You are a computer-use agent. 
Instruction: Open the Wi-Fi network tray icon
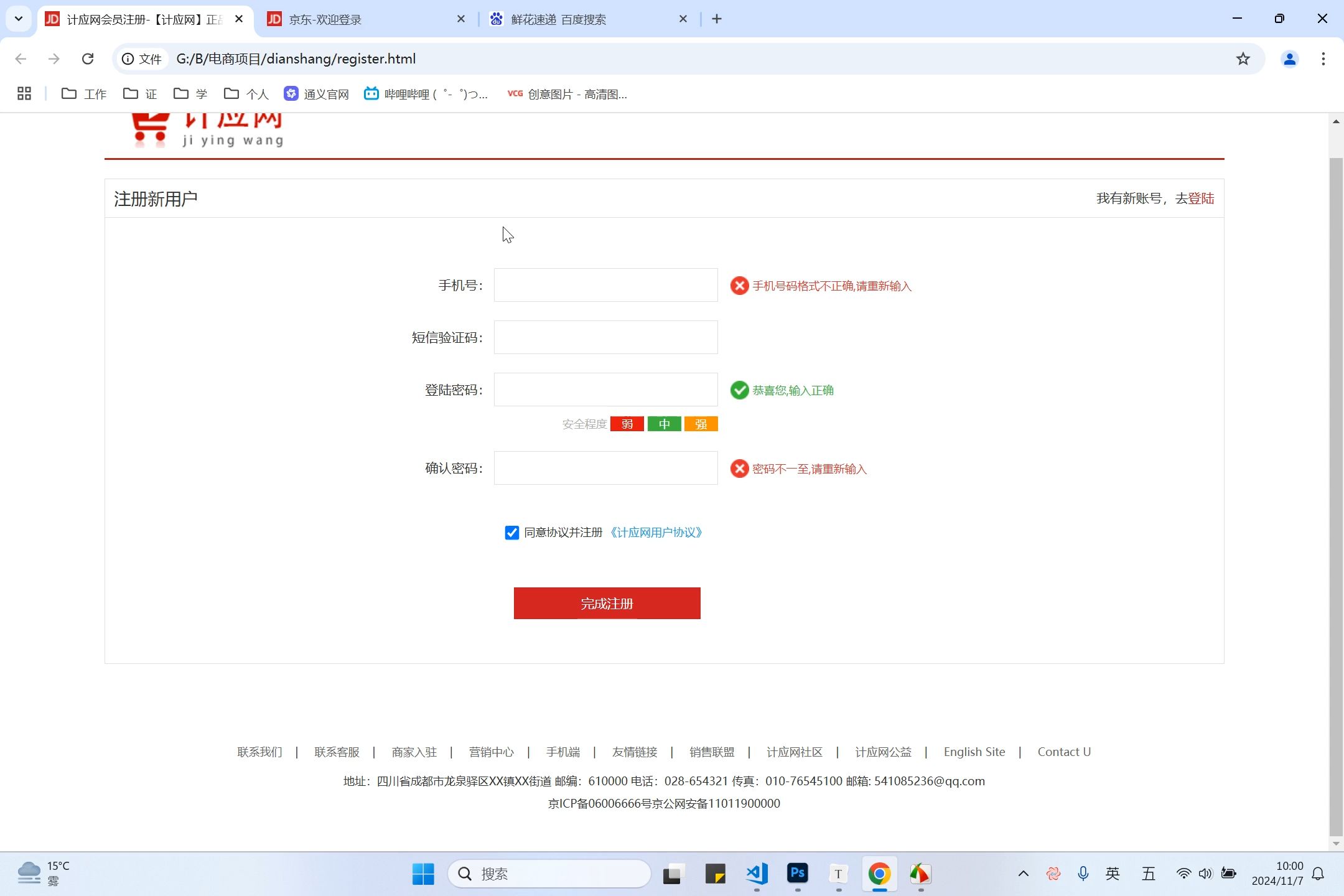[1183, 874]
